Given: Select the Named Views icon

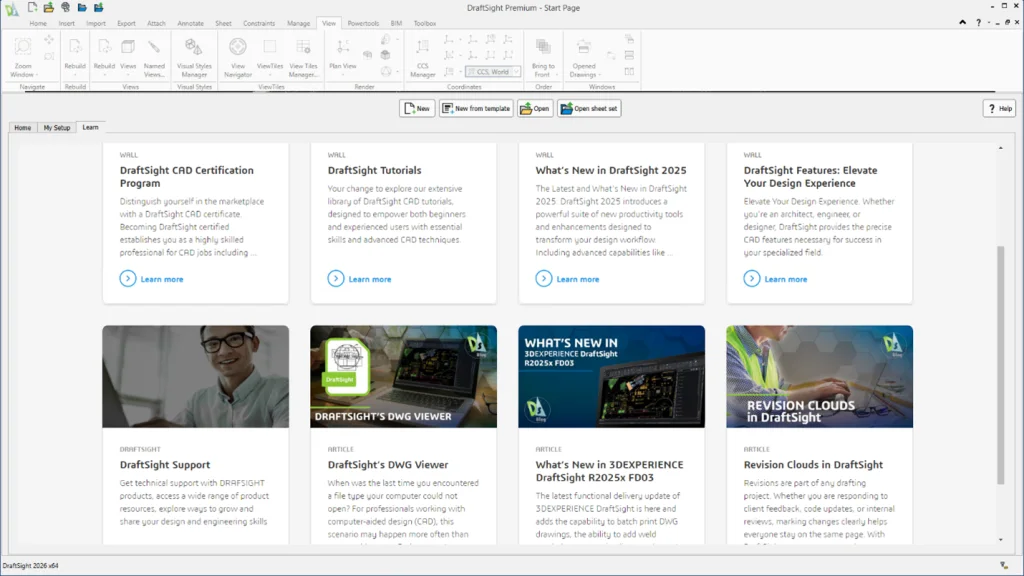Looking at the screenshot, I should [154, 47].
